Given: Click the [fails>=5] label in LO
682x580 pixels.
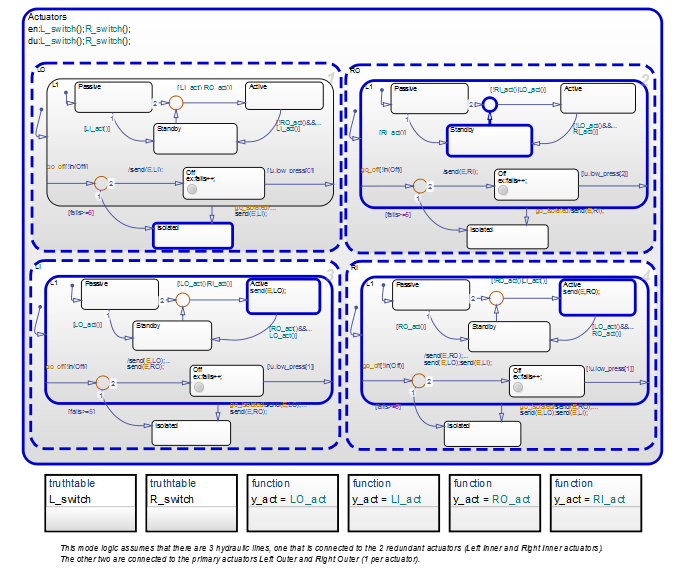Looking at the screenshot, I should pyautogui.click(x=81, y=212).
